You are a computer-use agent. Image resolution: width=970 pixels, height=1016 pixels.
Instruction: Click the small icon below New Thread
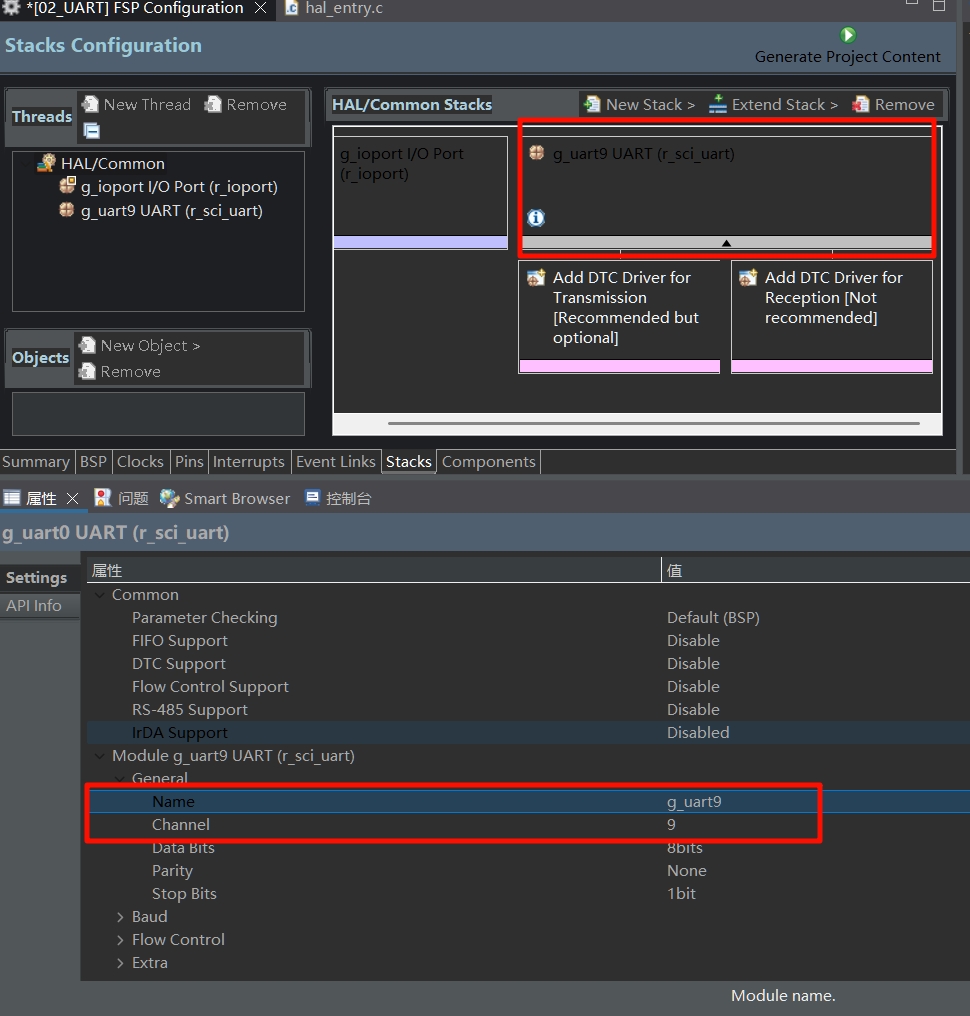[91, 130]
